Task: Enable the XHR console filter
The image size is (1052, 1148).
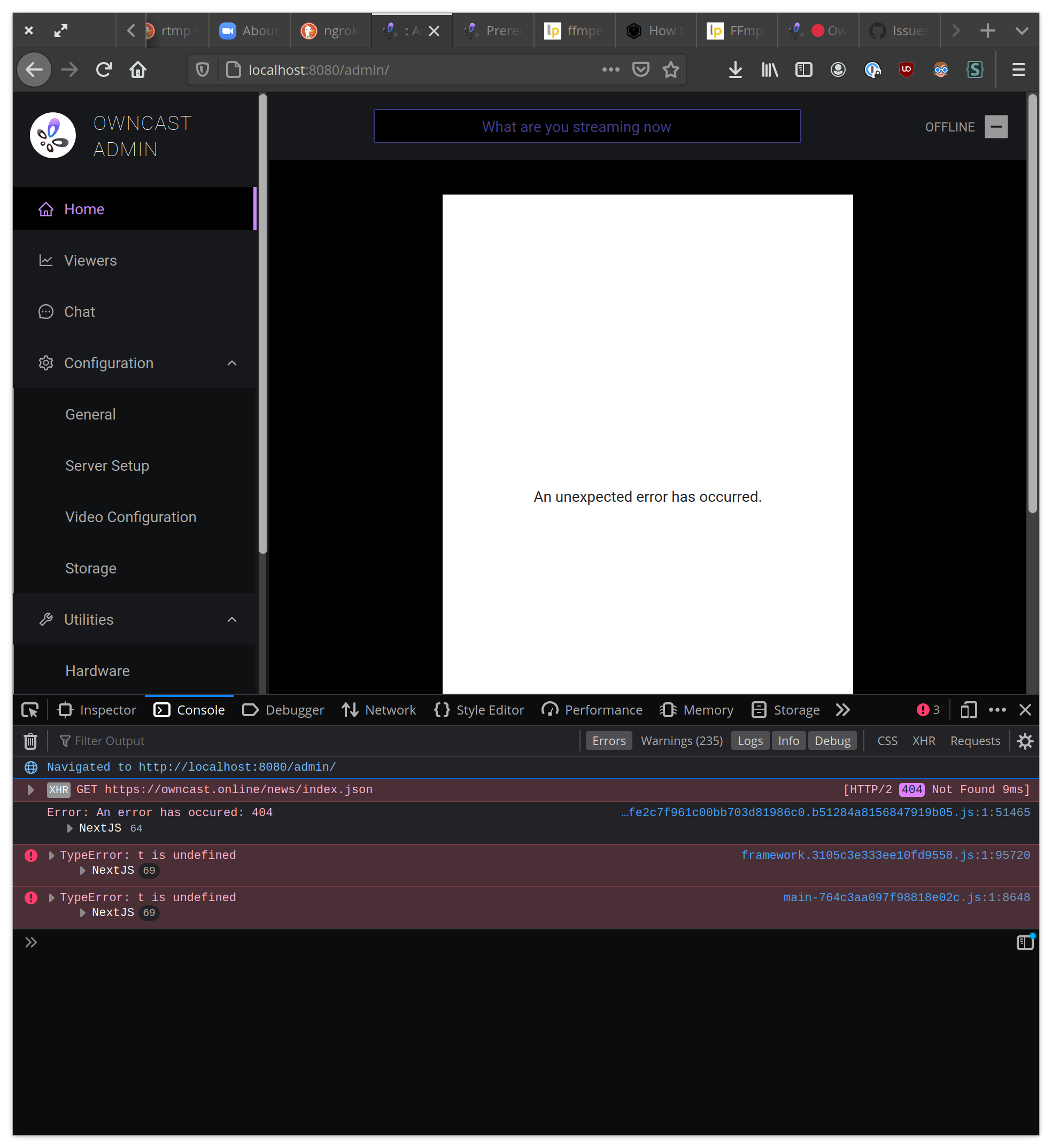Action: click(923, 740)
